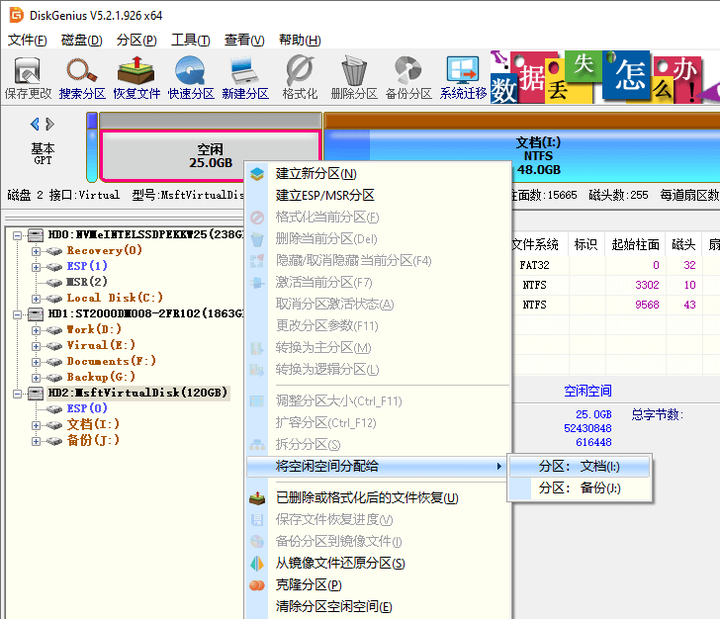Expand the Recovery(0) partition node
720x619 pixels.
pyautogui.click(x=36, y=251)
